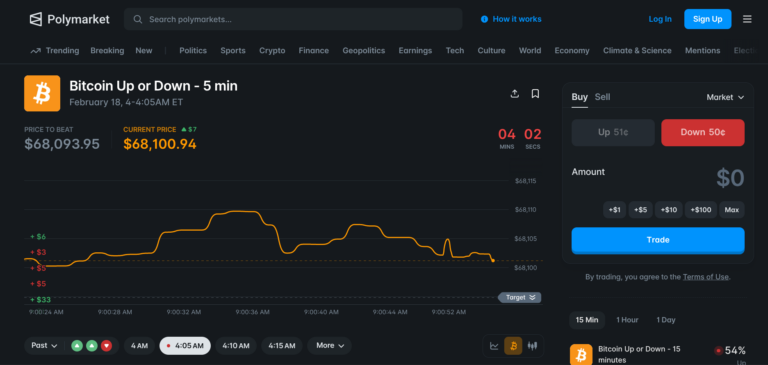Click the $0 Amount input

coord(730,178)
